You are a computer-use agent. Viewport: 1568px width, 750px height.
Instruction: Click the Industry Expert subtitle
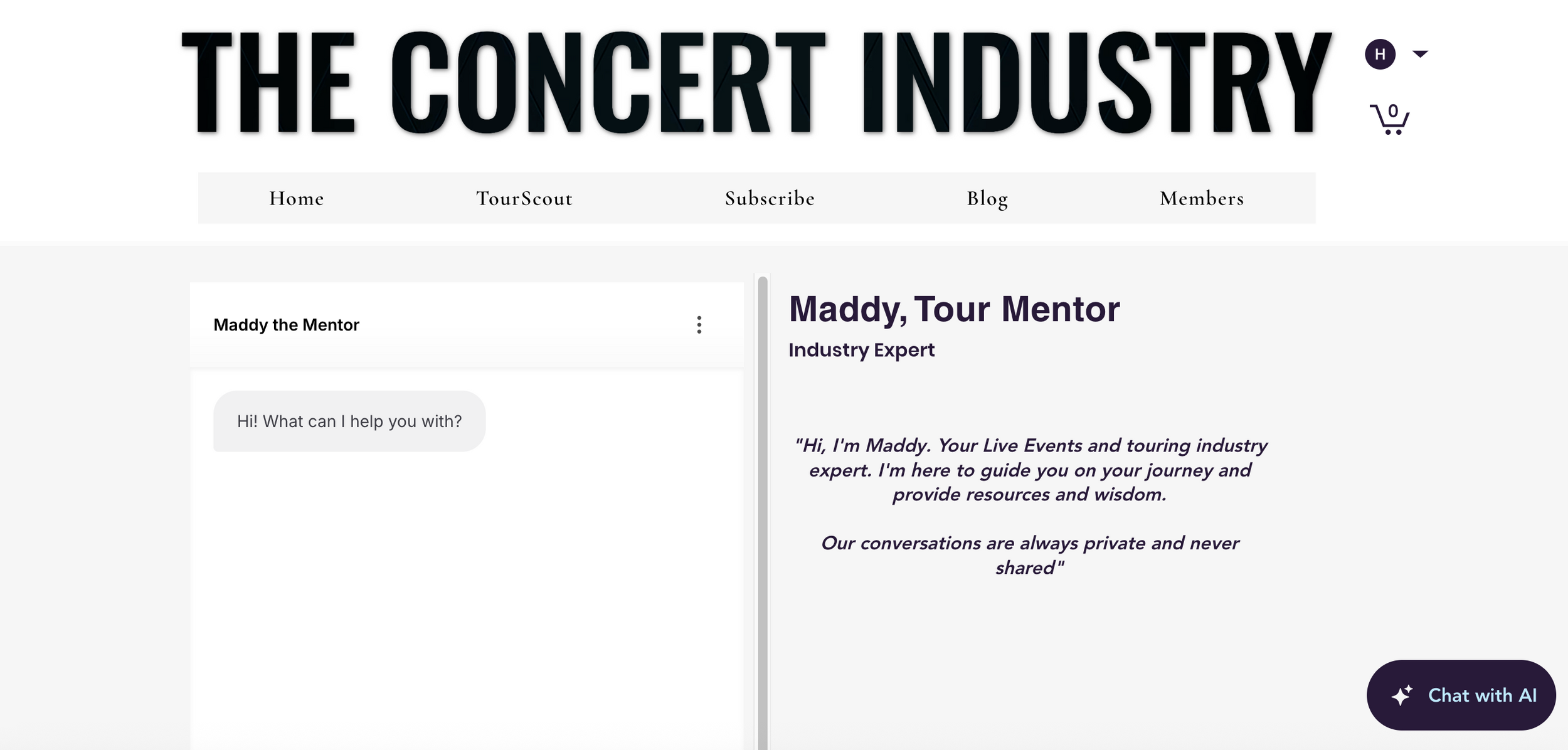tap(862, 349)
